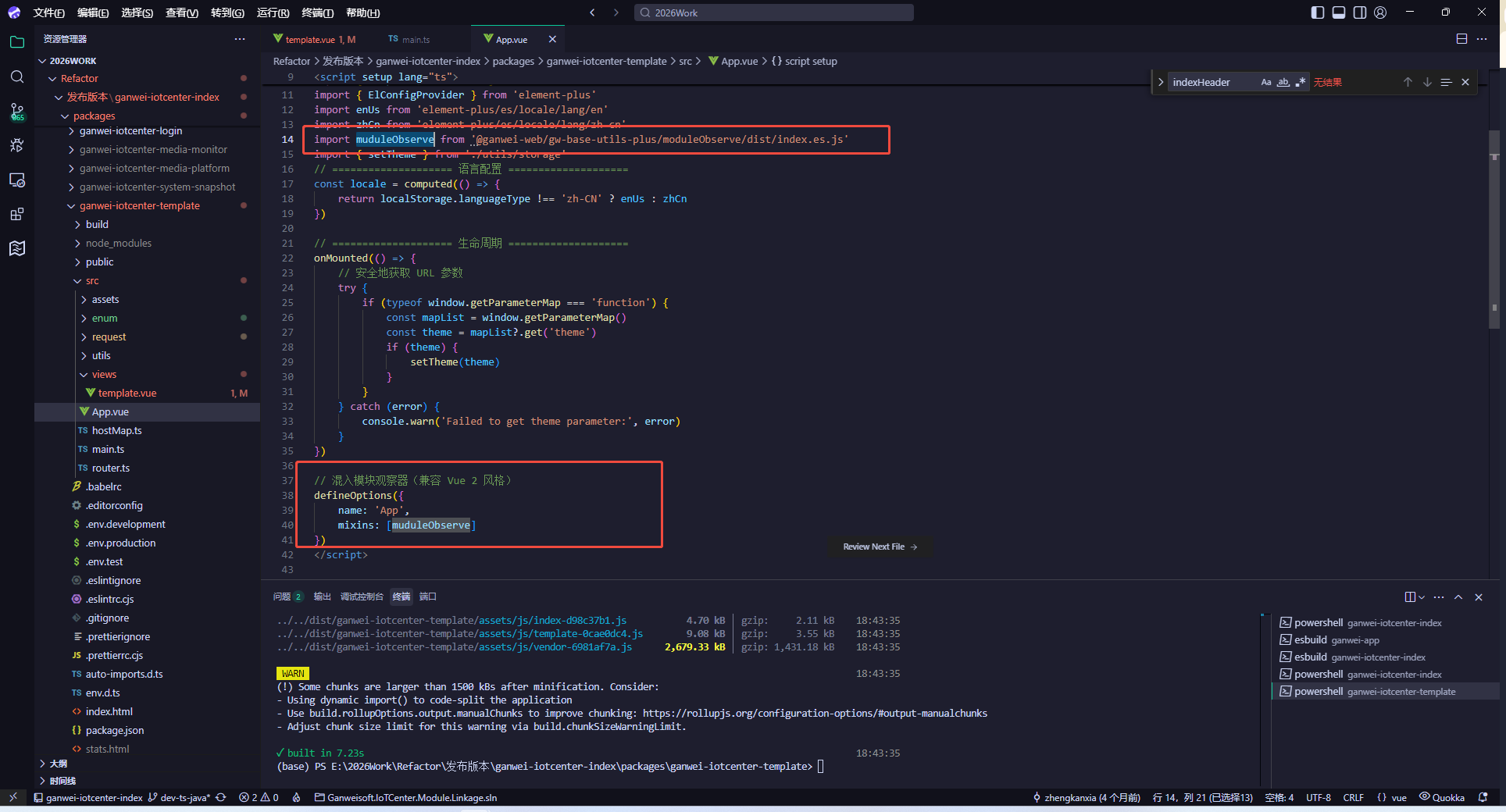Open the 终端(T) menu
The image size is (1506, 812).
tap(318, 12)
